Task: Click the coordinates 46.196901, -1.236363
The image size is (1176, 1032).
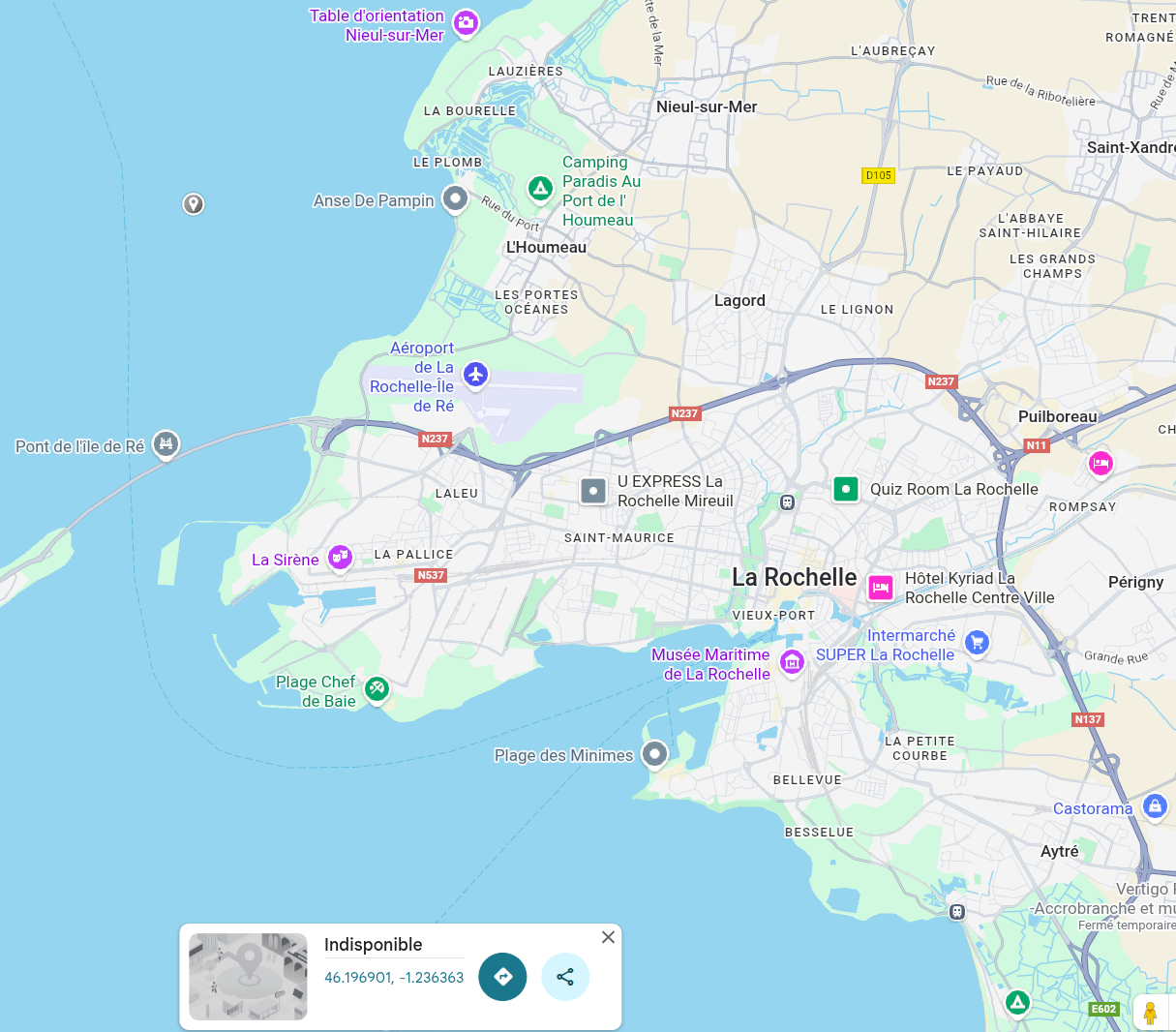Action: point(394,978)
